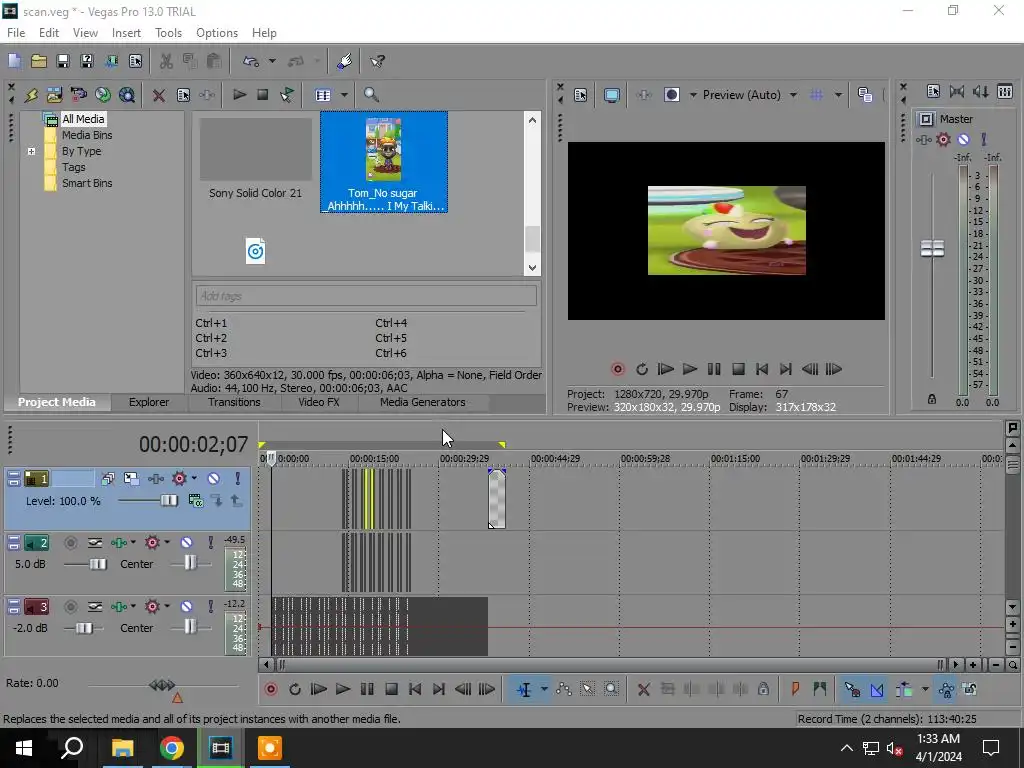Open the Insert menu

126,33
